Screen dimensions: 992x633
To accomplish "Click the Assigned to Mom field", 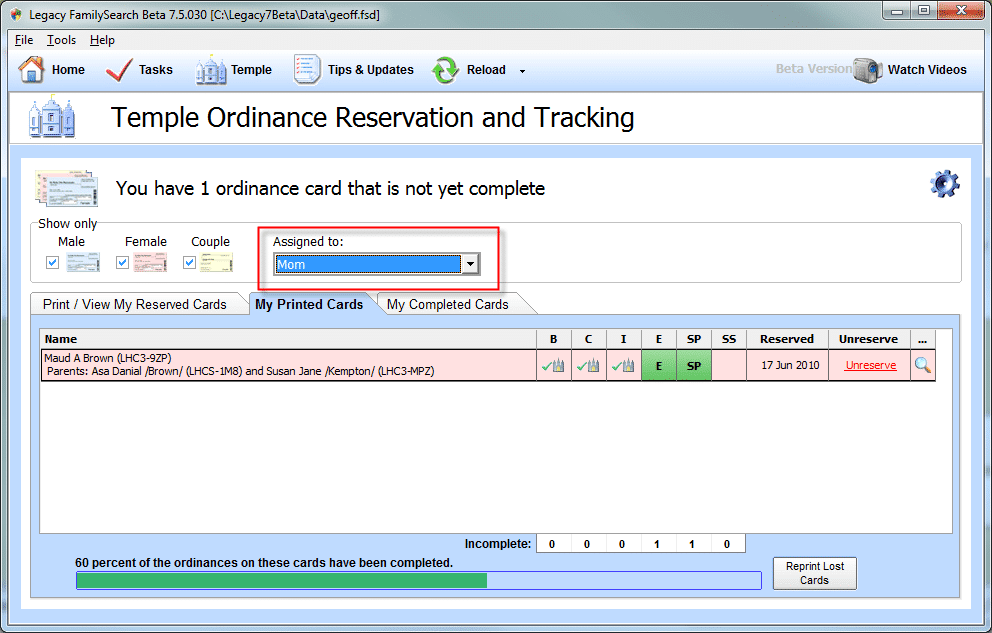I will click(368, 264).
